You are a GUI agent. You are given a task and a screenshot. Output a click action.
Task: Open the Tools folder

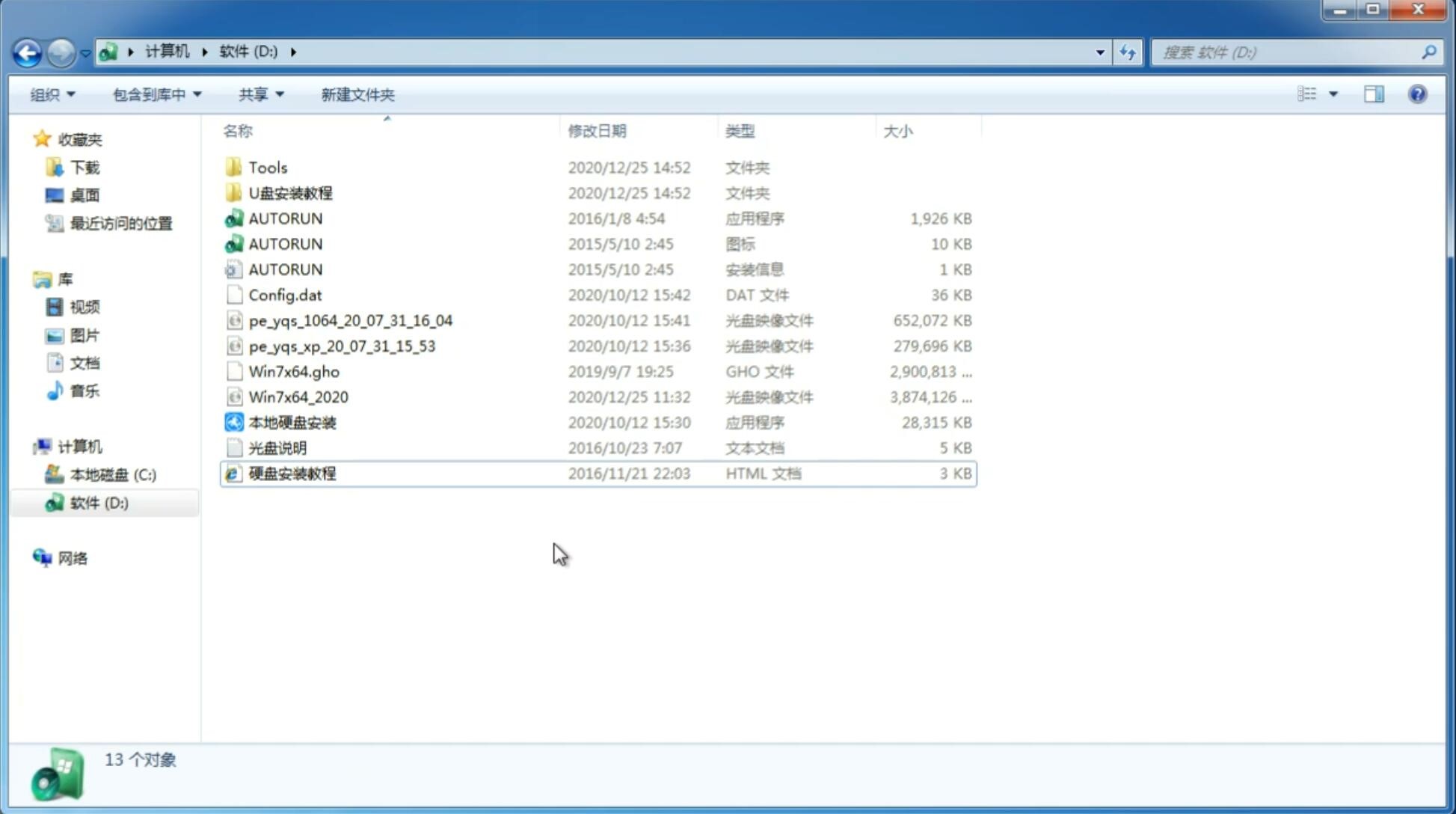[x=267, y=167]
